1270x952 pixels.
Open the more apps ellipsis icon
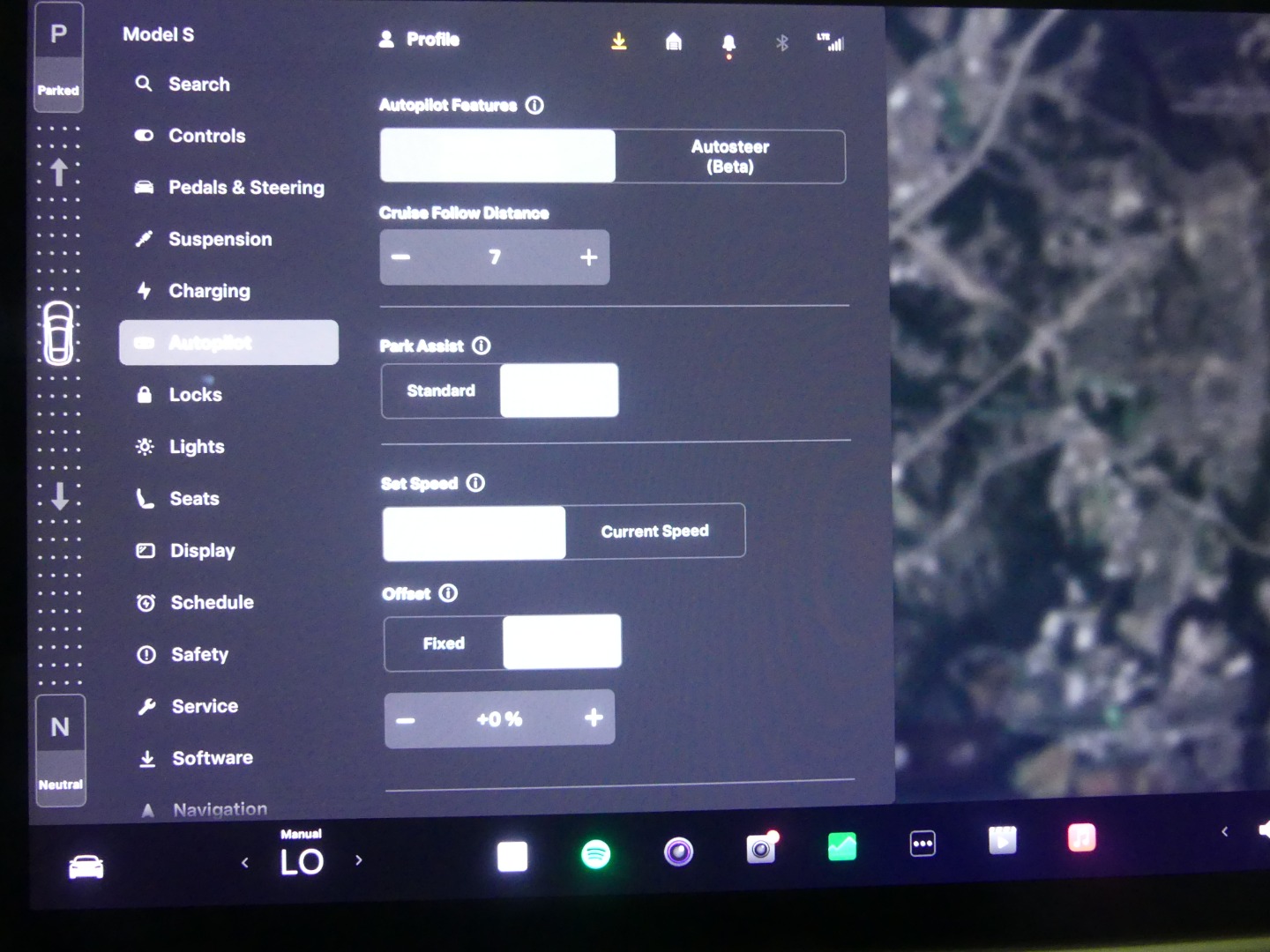tap(923, 844)
